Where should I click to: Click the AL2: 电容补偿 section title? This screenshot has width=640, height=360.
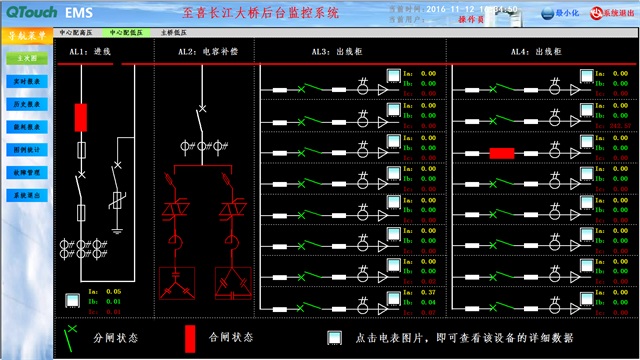point(208,52)
